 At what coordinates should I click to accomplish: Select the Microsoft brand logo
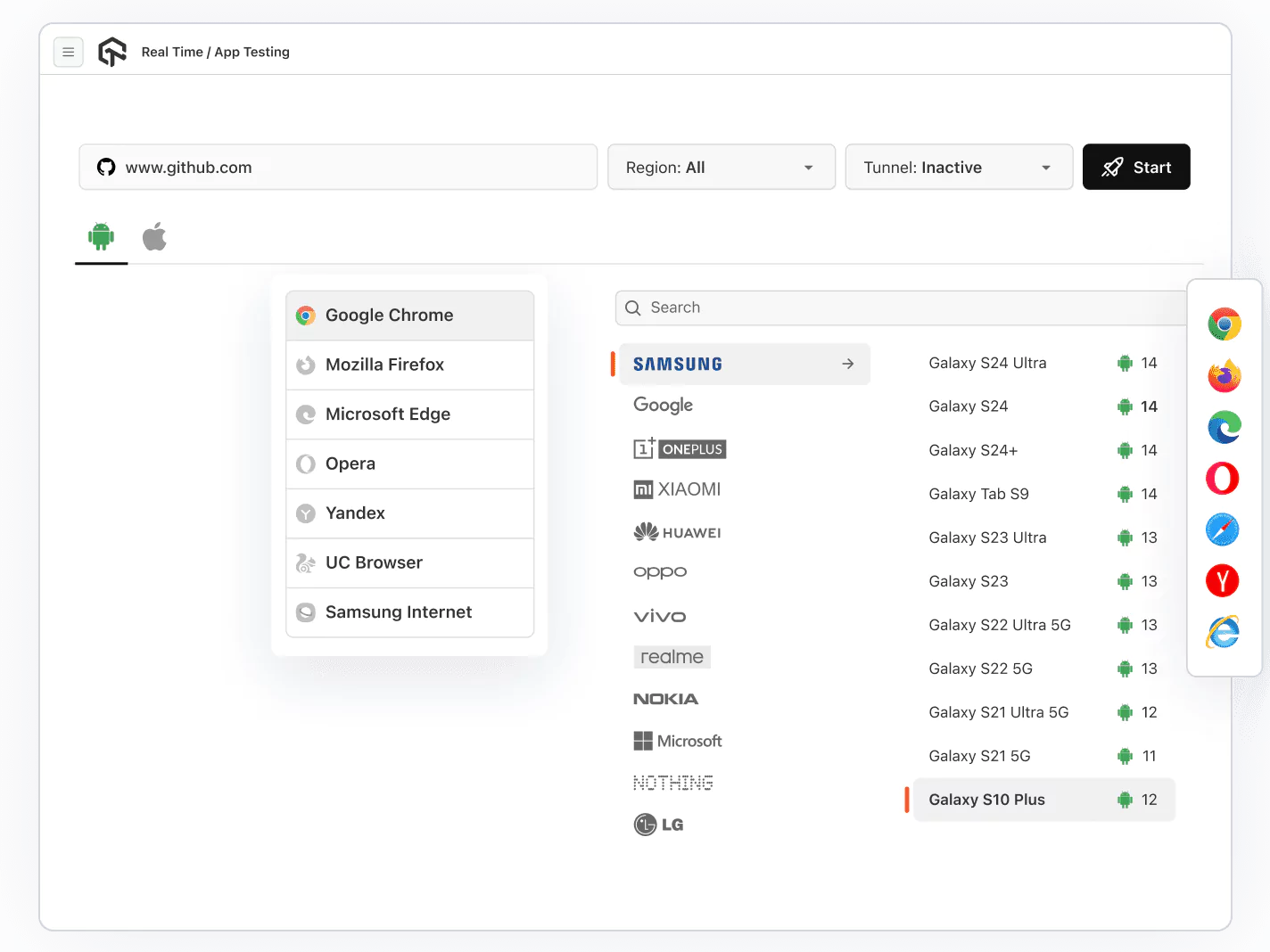(x=678, y=741)
